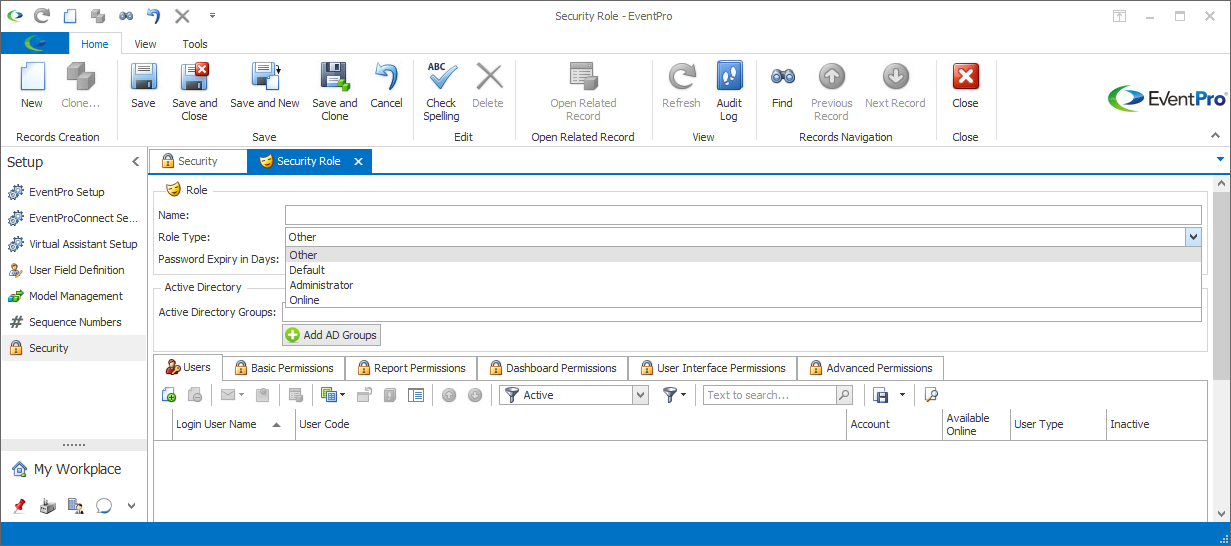The height and width of the screenshot is (546, 1231).
Task: Click the preview magnifier icon in Users toolbar
Action: click(931, 395)
